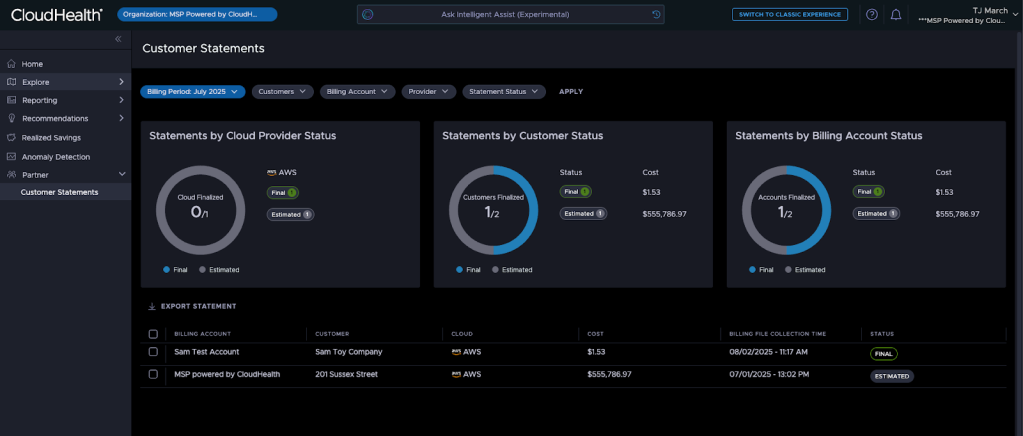The image size is (1023, 436).
Task: Sort by Billing File Collection Time header
Action: point(778,334)
